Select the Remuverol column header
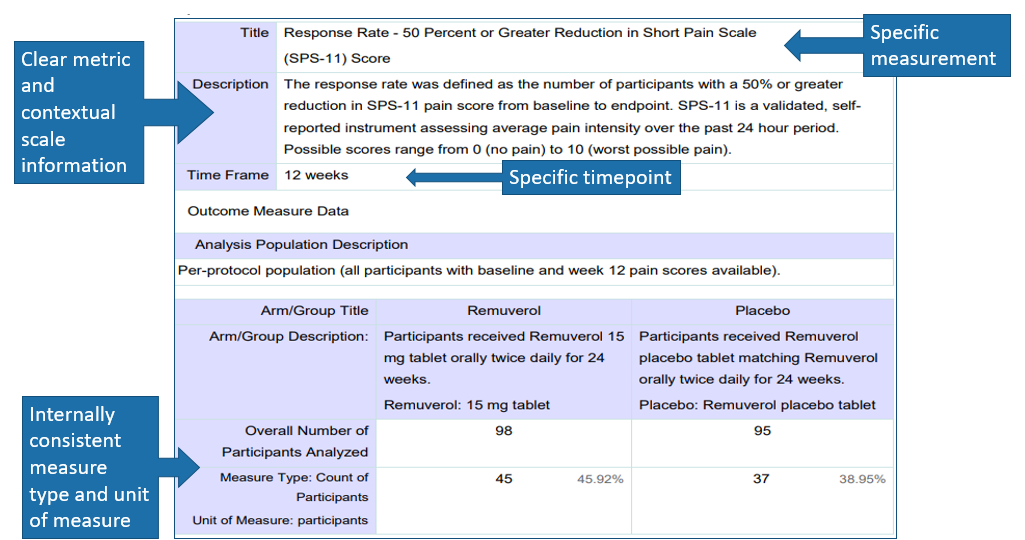This screenshot has height=540, width=1025. (503, 311)
